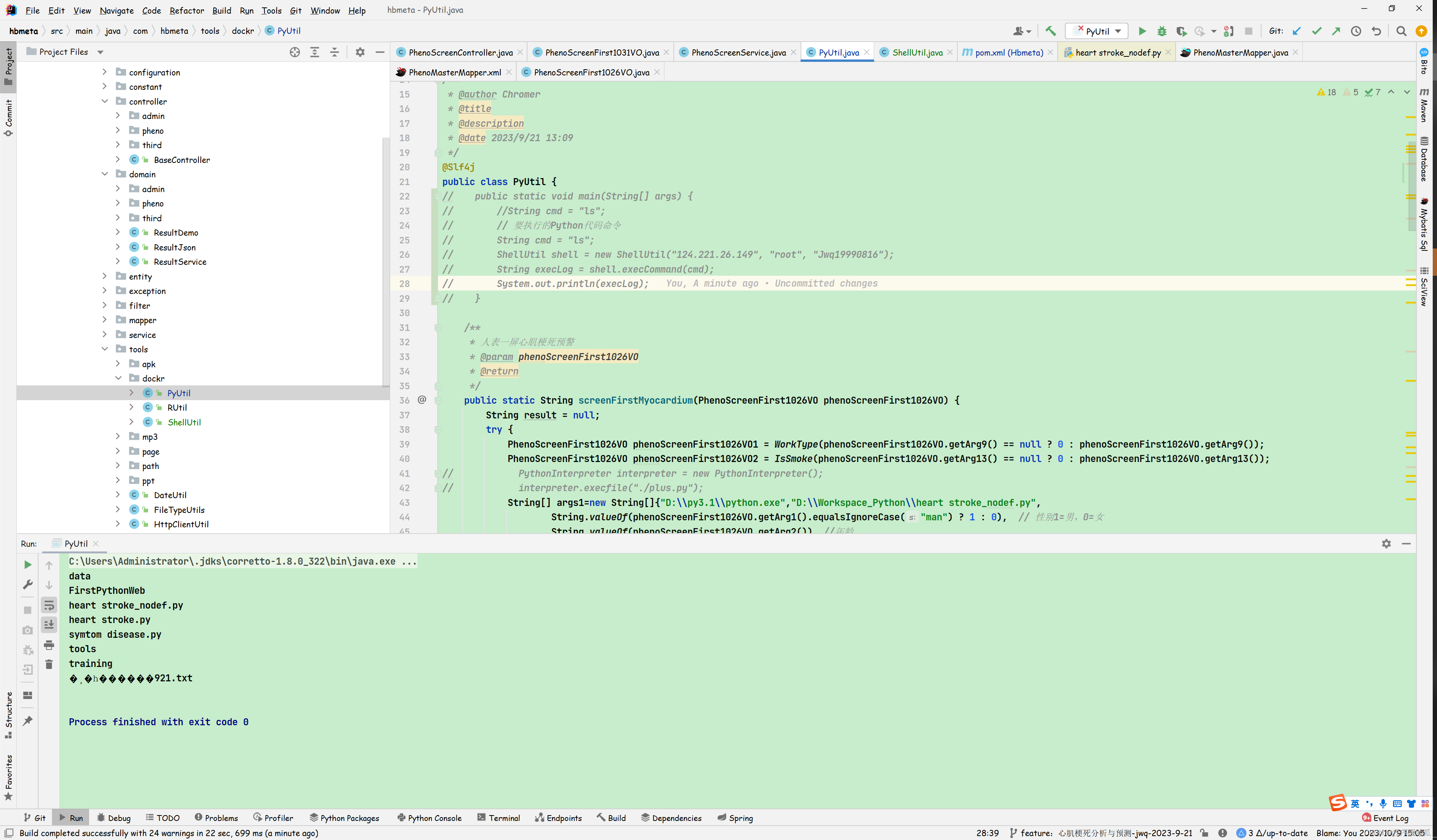Toggle soft-wrap in the Run console
This screenshot has height=840, width=1437.
(x=49, y=605)
